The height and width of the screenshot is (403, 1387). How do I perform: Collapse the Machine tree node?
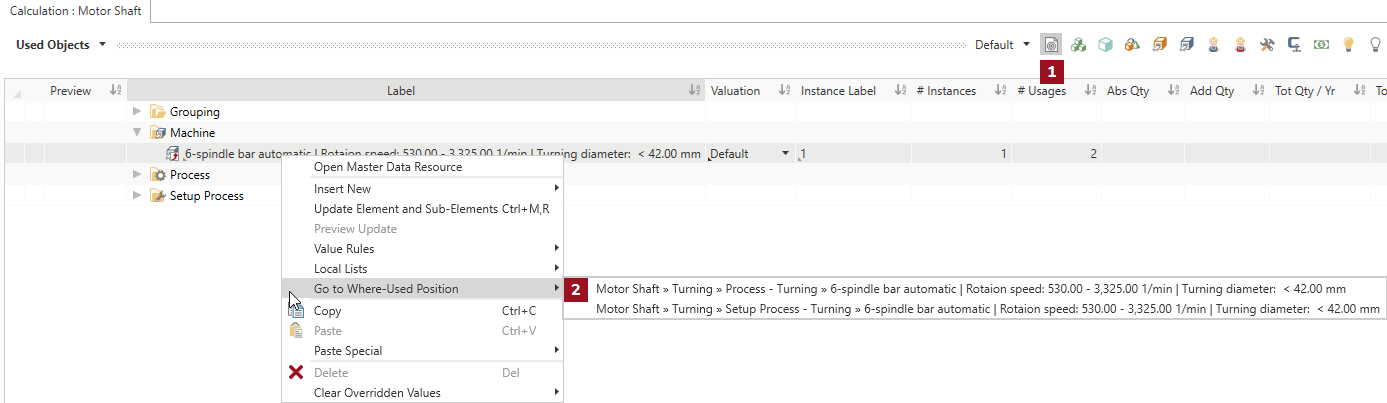tap(138, 133)
